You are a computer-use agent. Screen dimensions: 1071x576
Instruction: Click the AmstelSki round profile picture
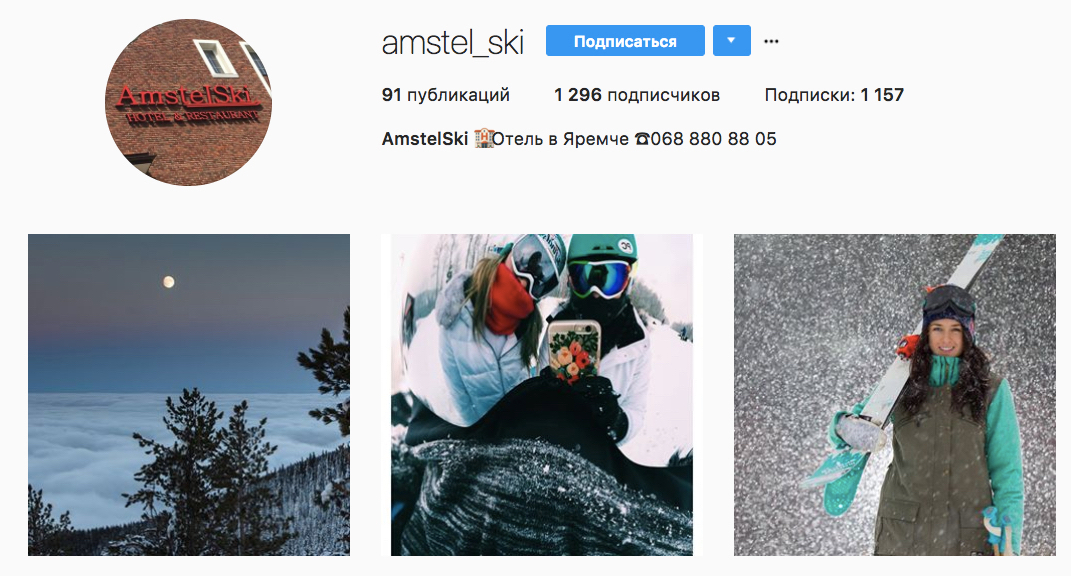(189, 102)
